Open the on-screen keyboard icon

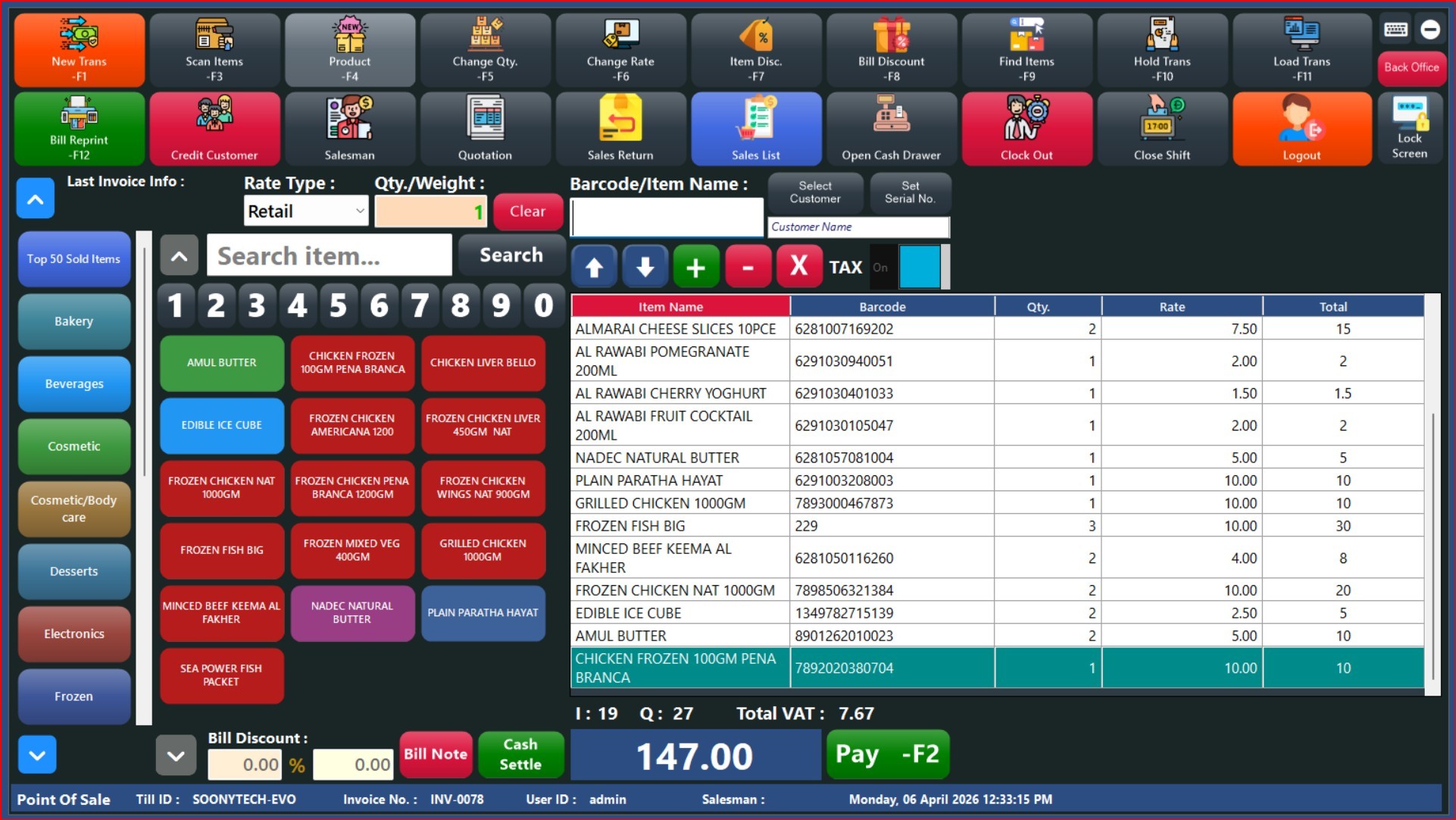[x=1395, y=30]
